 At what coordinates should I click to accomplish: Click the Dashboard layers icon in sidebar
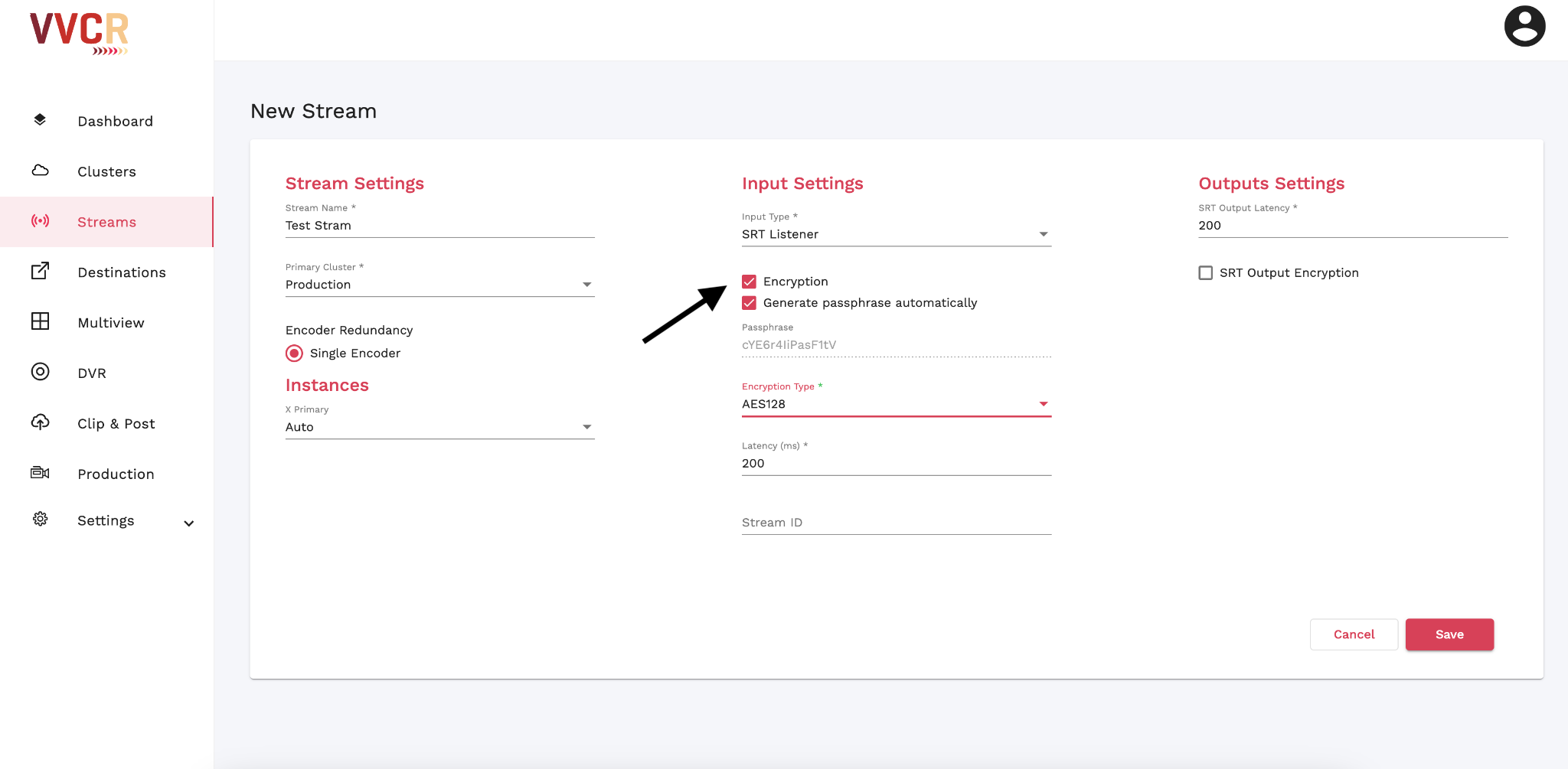[40, 120]
